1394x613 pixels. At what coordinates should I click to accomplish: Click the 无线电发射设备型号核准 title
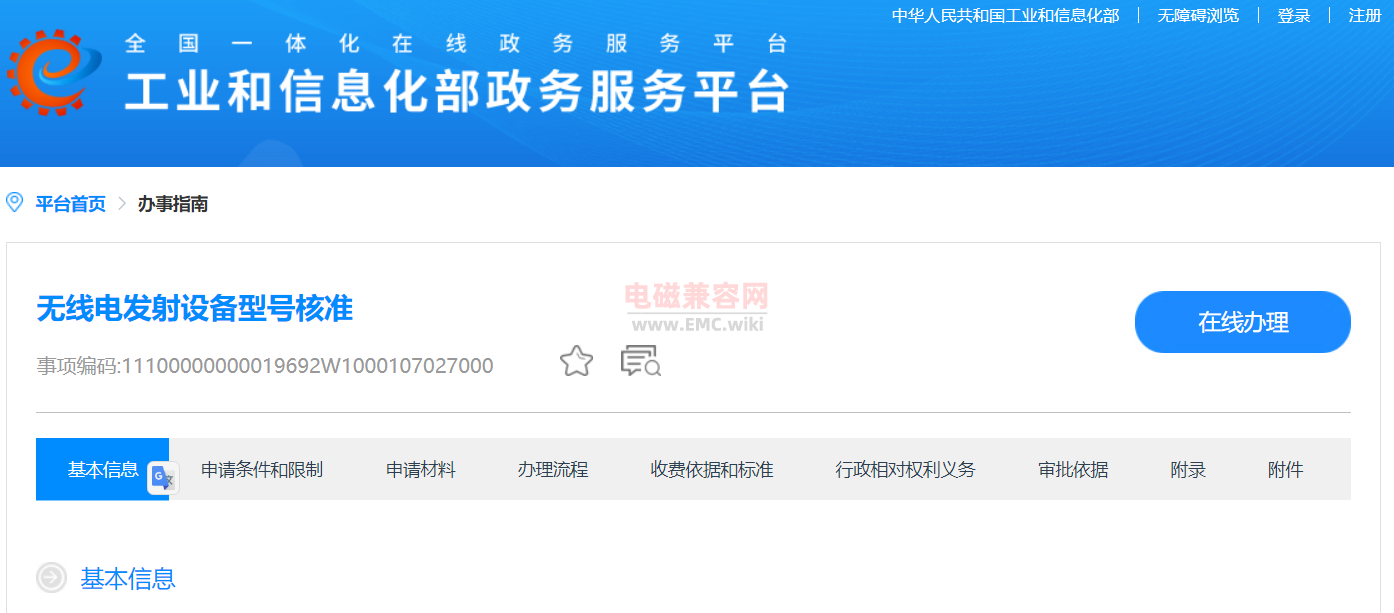pos(195,308)
